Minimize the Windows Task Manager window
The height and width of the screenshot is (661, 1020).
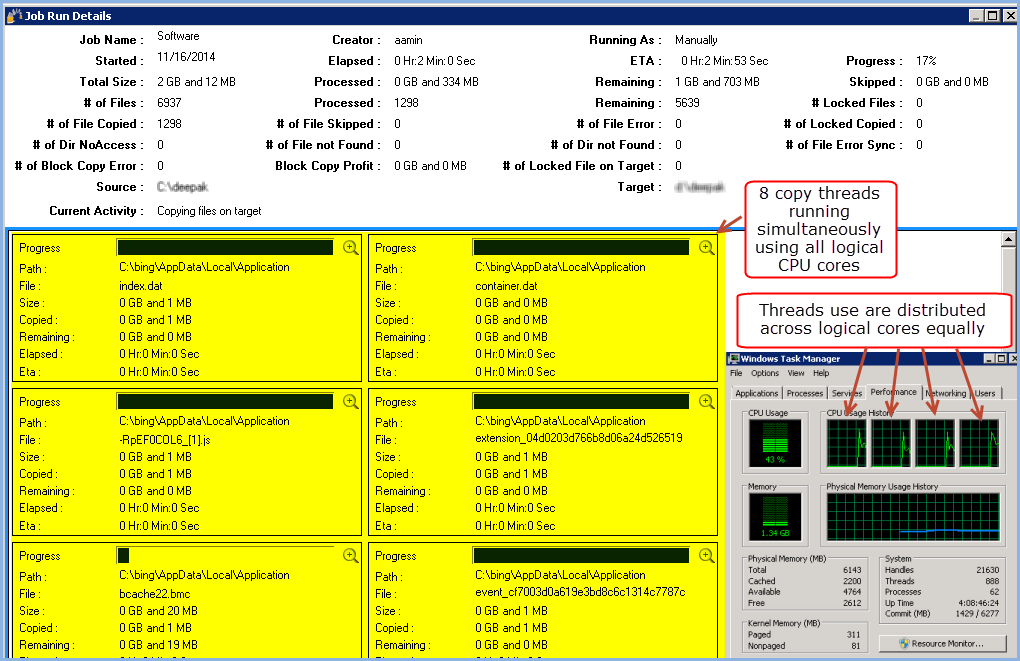click(x=989, y=358)
